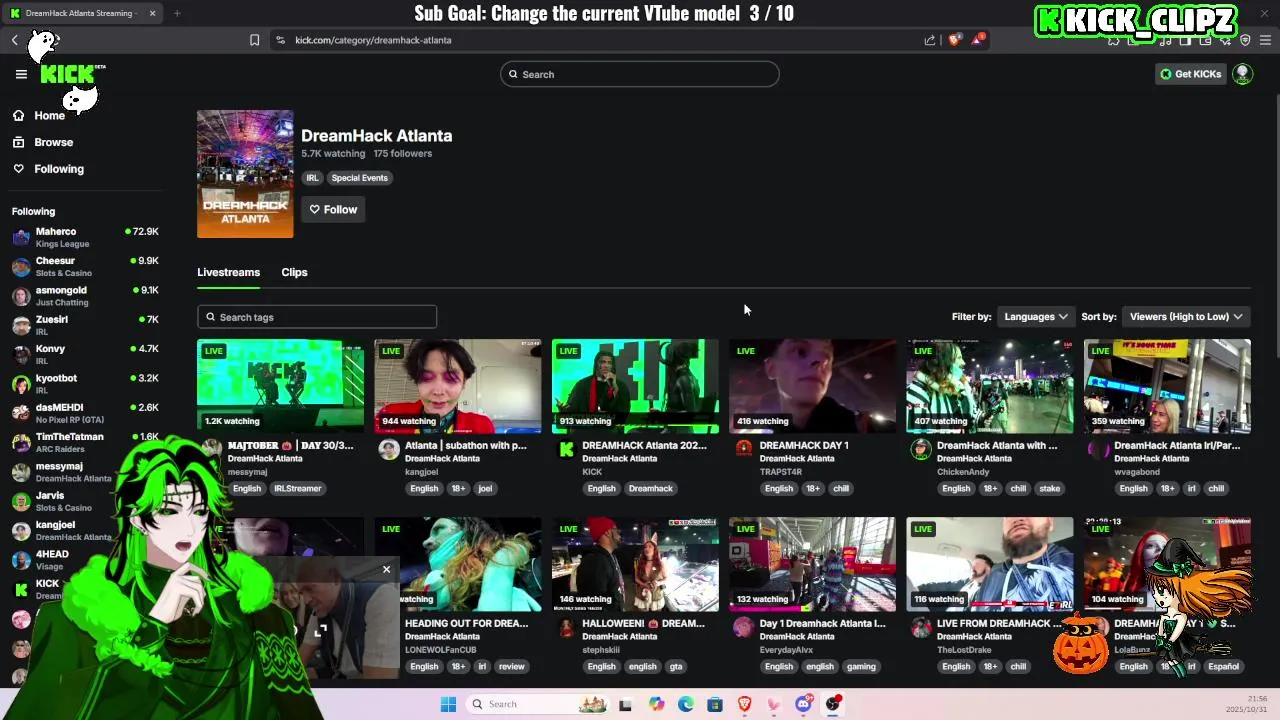
Task: Open Task View on the taskbar
Action: (x=625, y=704)
